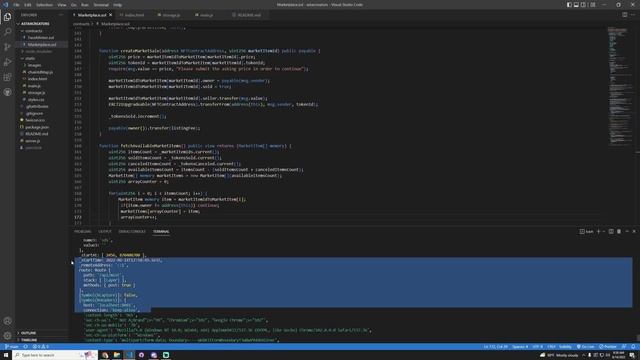
Task: Switch to the Output panel tab
Action: pos(105,231)
